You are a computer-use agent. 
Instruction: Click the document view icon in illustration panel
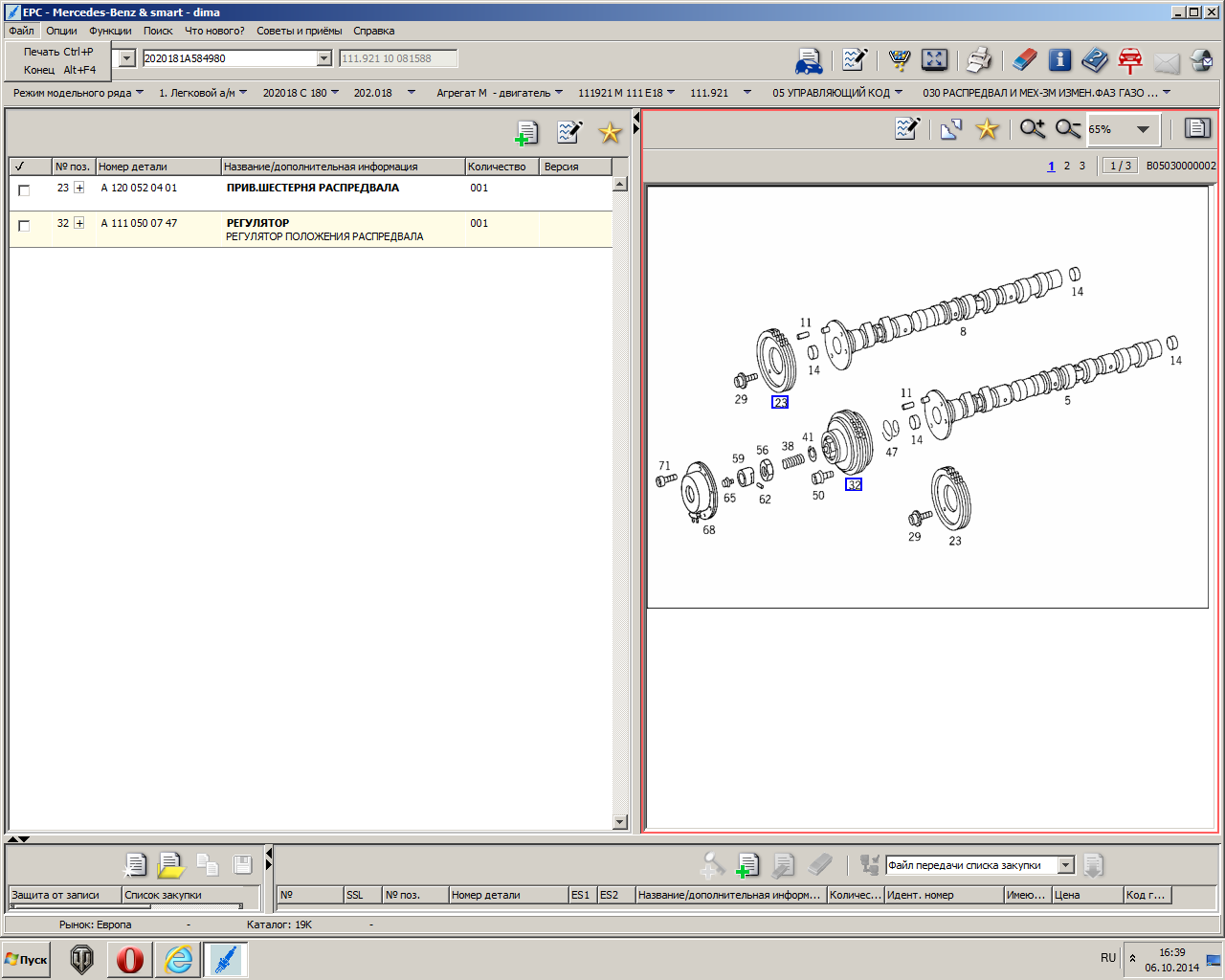tap(1197, 128)
